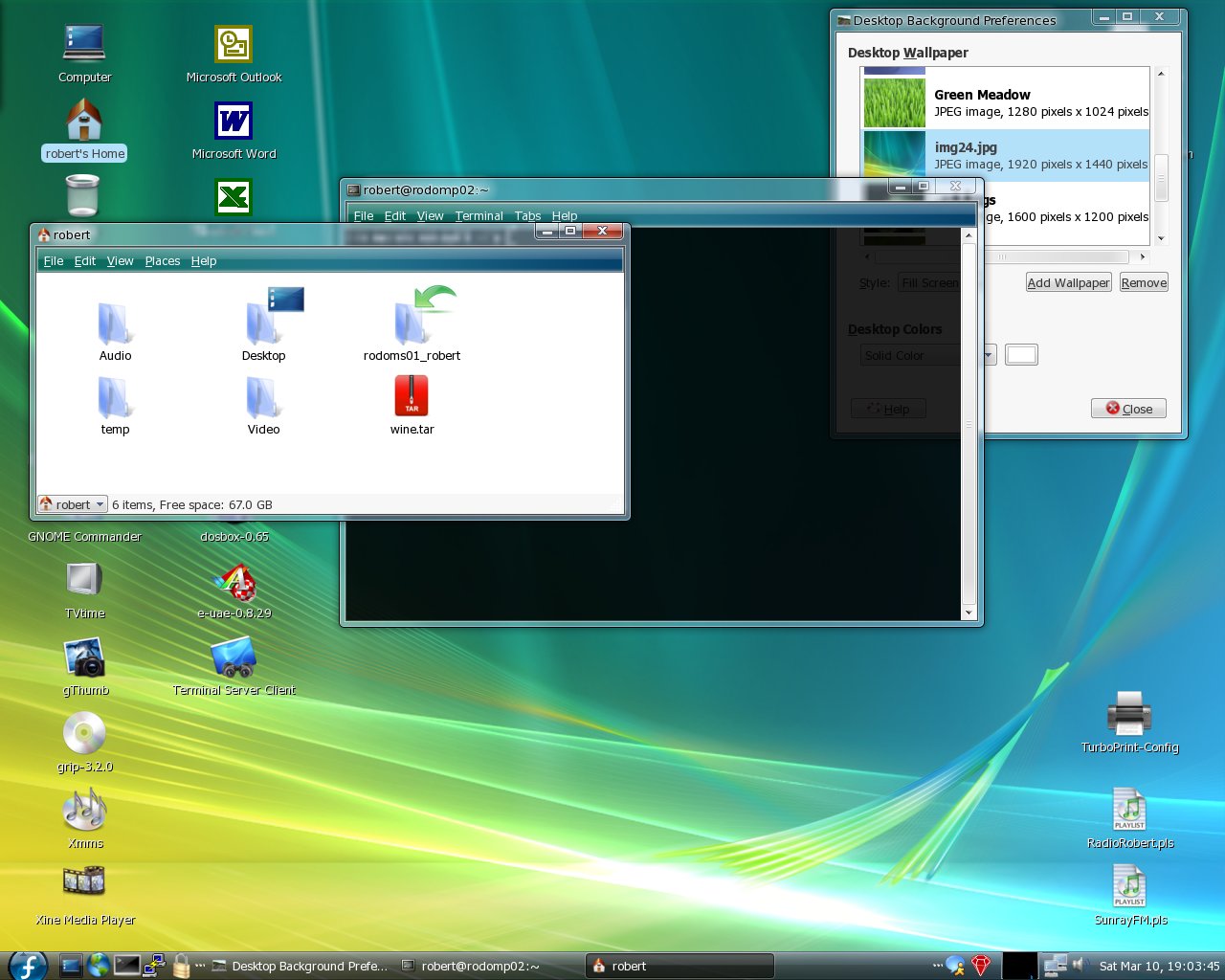This screenshot has width=1225, height=980.
Task: Click the Add Wallpaper button
Action: [1068, 282]
